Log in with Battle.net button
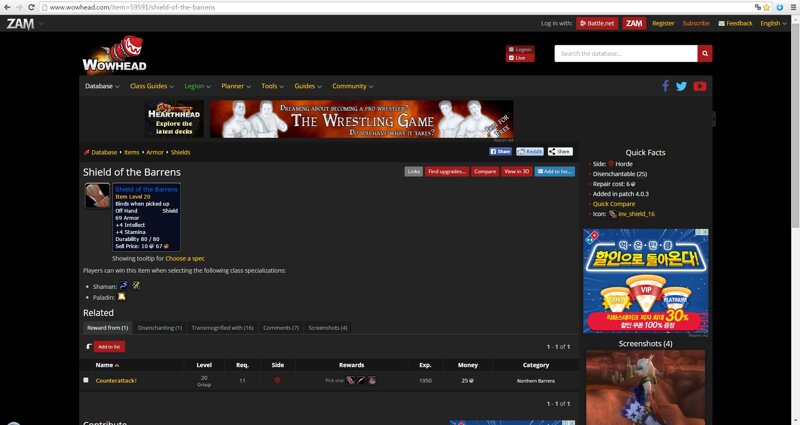 [597, 23]
